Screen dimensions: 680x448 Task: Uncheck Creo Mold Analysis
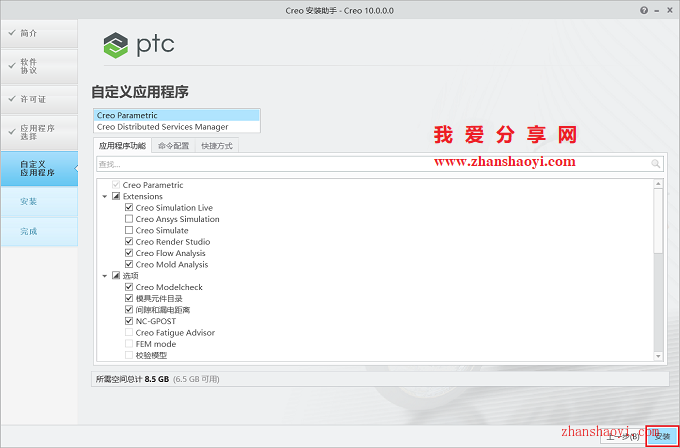click(x=129, y=264)
